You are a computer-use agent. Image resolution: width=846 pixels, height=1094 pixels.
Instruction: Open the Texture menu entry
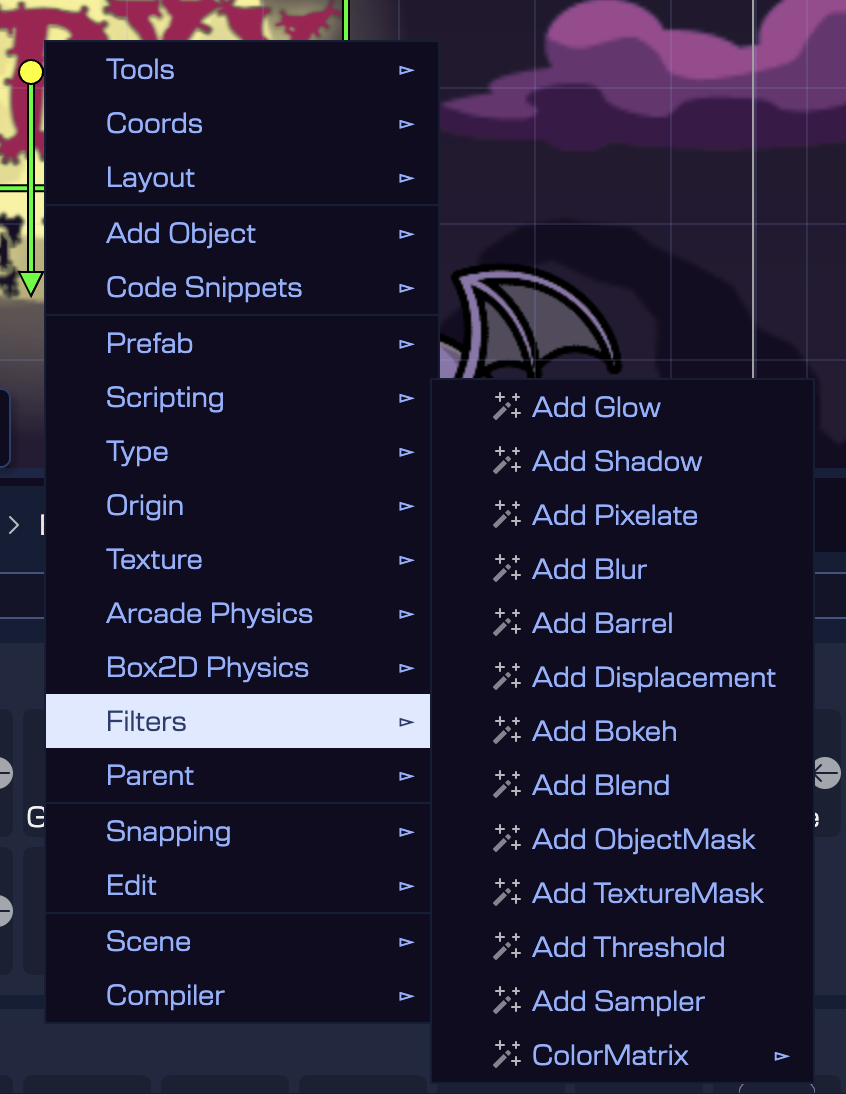point(154,560)
